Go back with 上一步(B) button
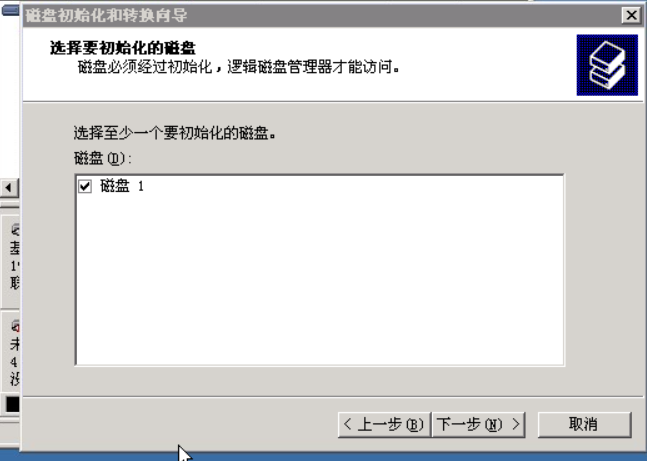This screenshot has width=647, height=461. point(384,424)
